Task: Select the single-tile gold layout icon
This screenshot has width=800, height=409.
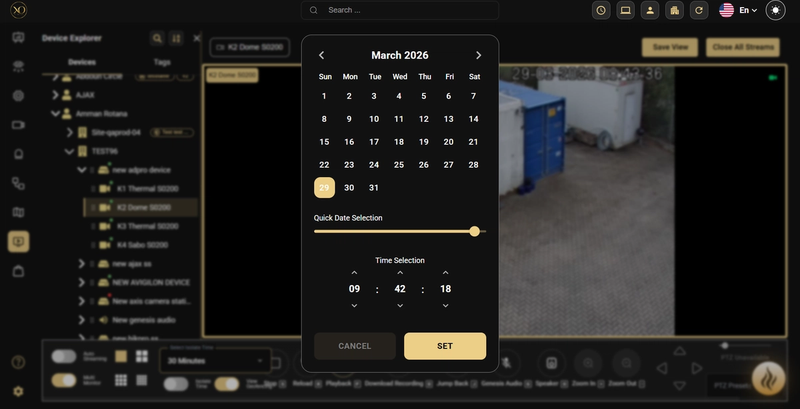Action: click(121, 356)
